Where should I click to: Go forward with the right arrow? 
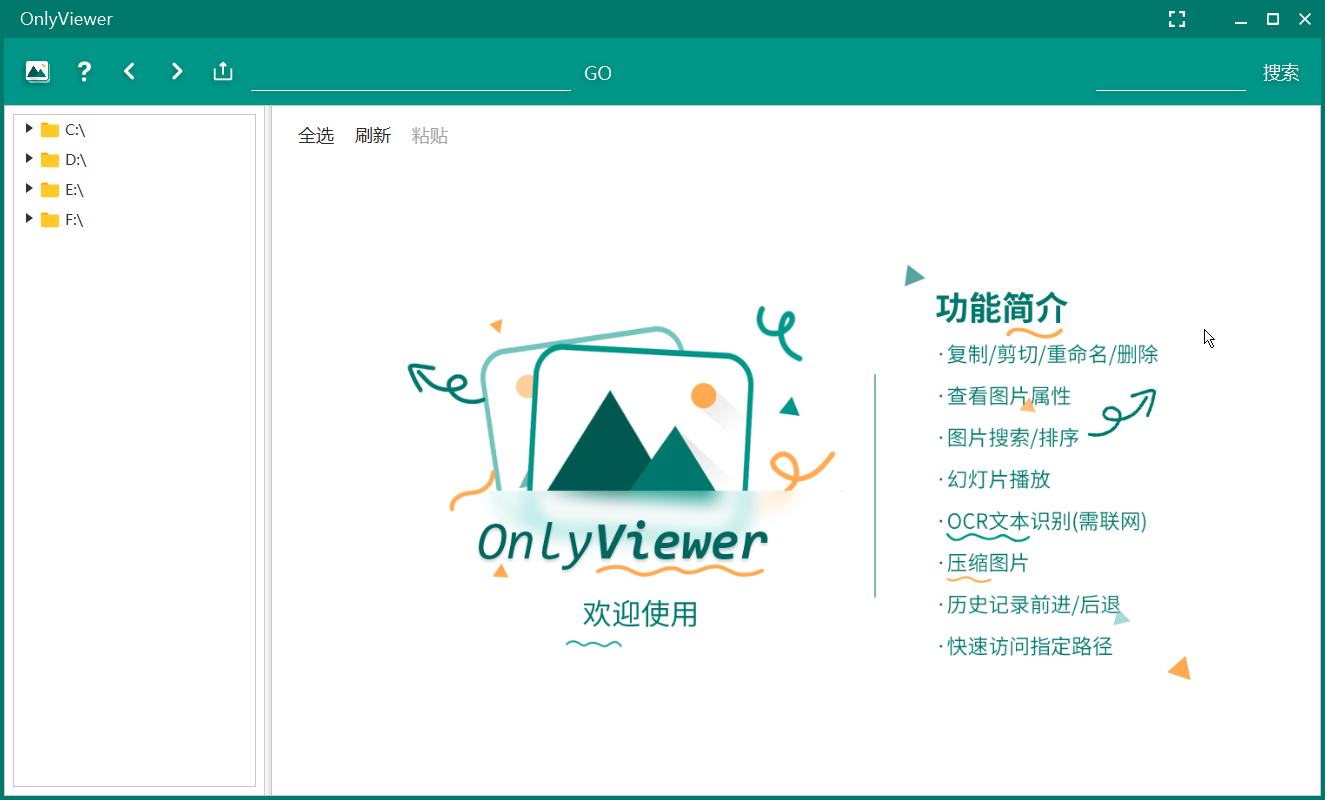[x=177, y=71]
